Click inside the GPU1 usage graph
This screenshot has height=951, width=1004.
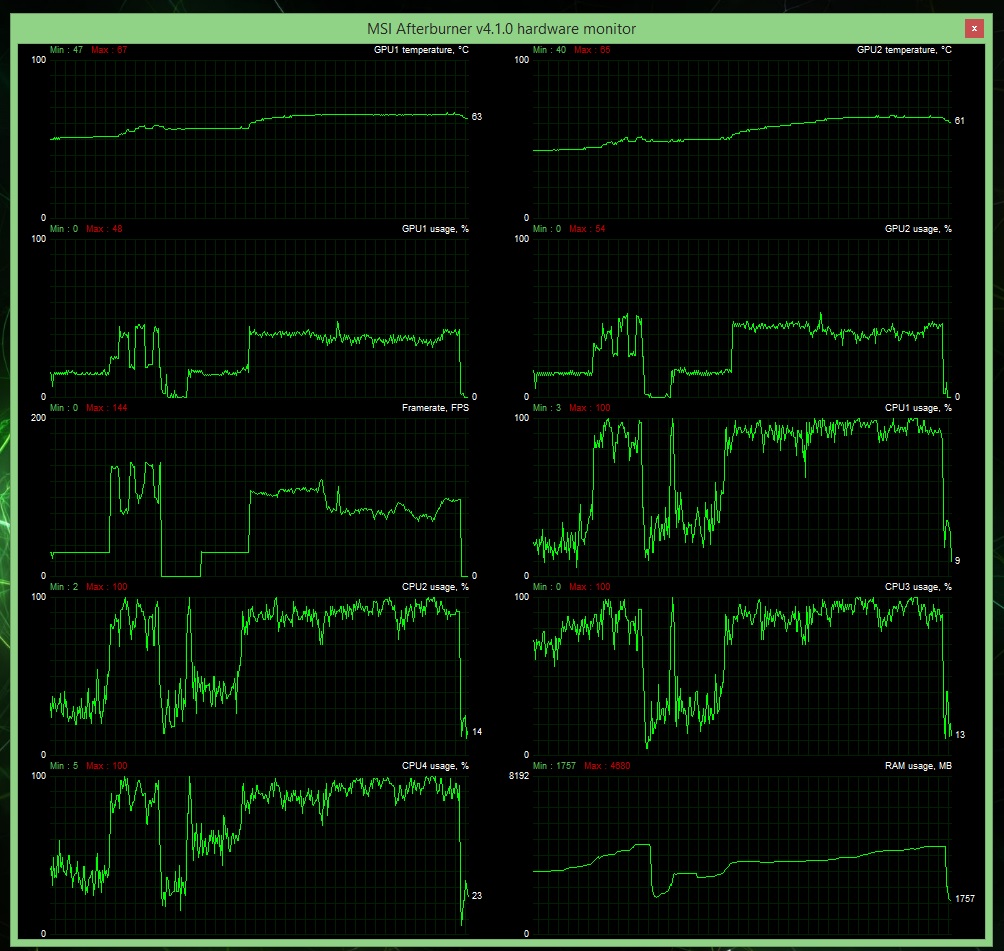click(x=259, y=318)
